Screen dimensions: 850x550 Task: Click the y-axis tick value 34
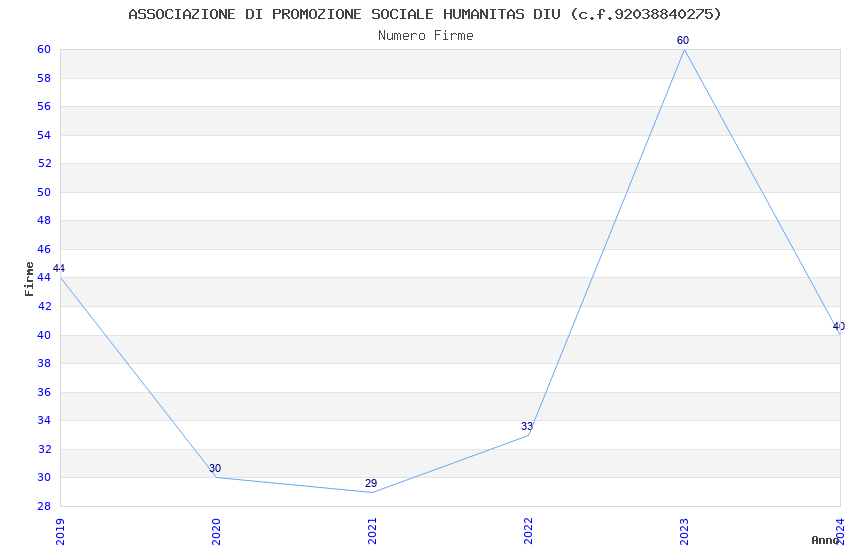tap(44, 420)
